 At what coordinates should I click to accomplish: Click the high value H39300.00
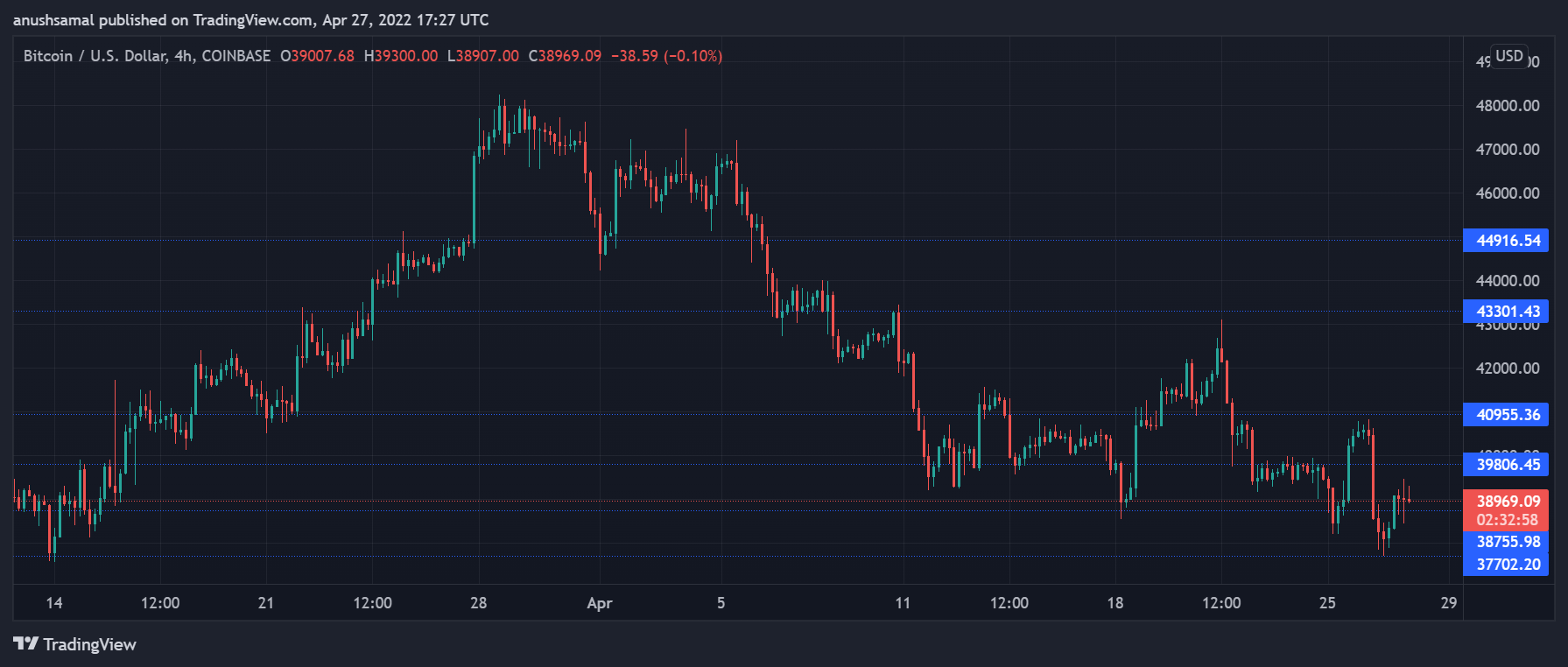click(x=401, y=56)
